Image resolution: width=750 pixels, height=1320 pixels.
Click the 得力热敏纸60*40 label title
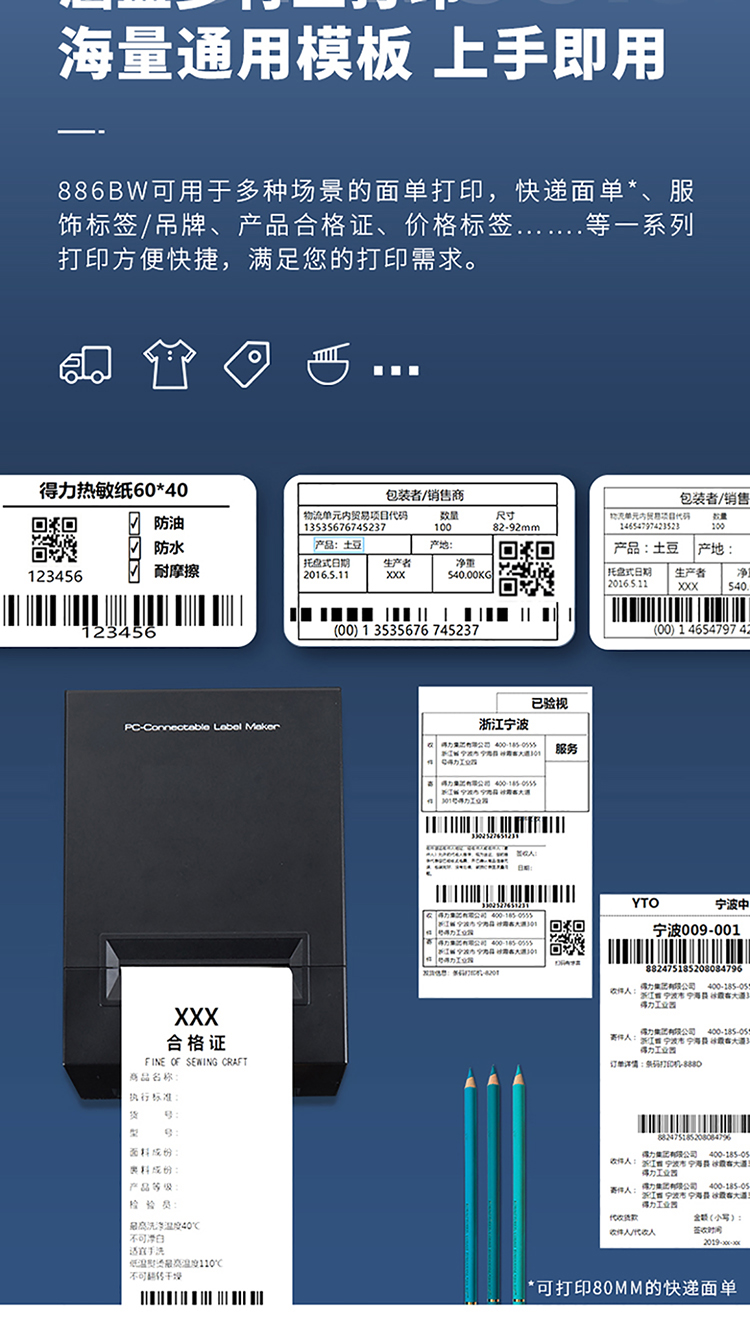(113, 491)
